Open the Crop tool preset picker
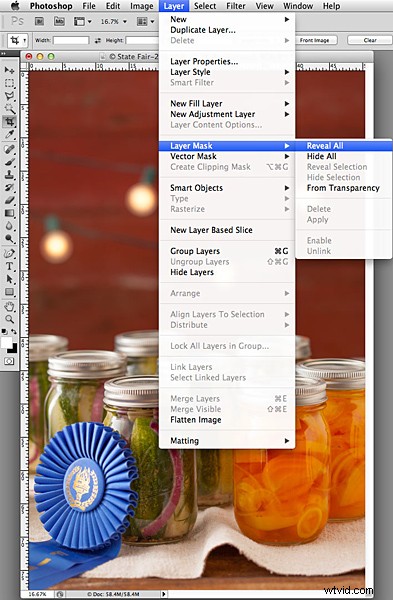393x600 pixels. pos(18,40)
